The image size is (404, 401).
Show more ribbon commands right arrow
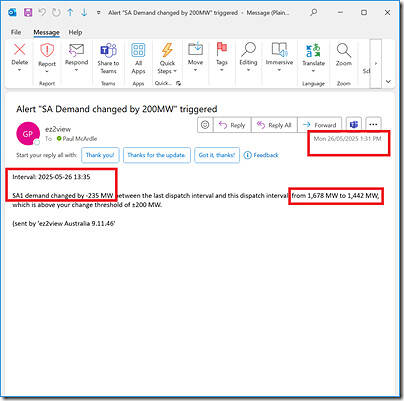[376, 63]
